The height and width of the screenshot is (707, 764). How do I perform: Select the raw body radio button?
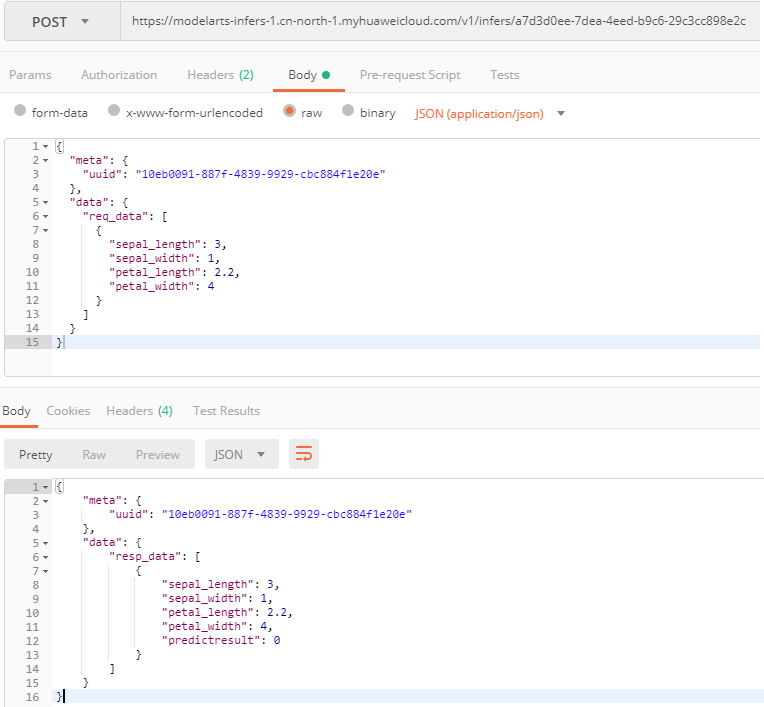(x=289, y=111)
